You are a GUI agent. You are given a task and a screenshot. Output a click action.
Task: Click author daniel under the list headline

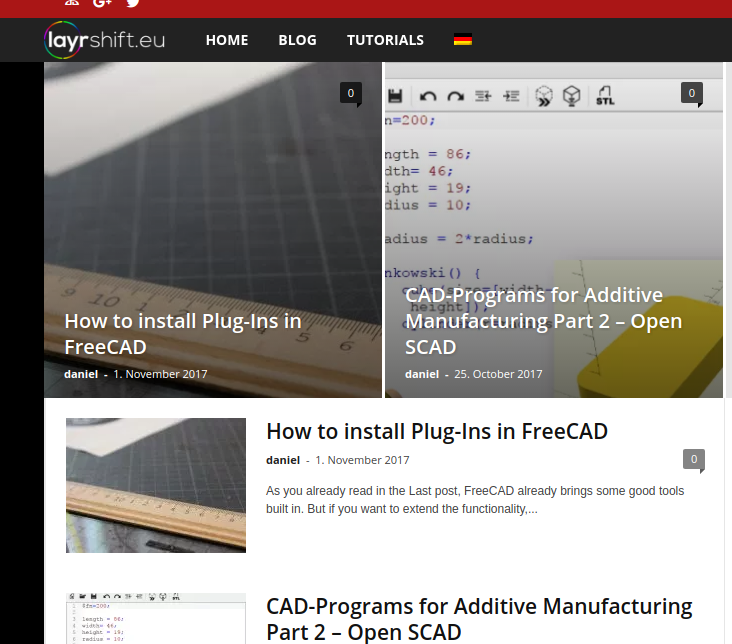tap(283, 460)
